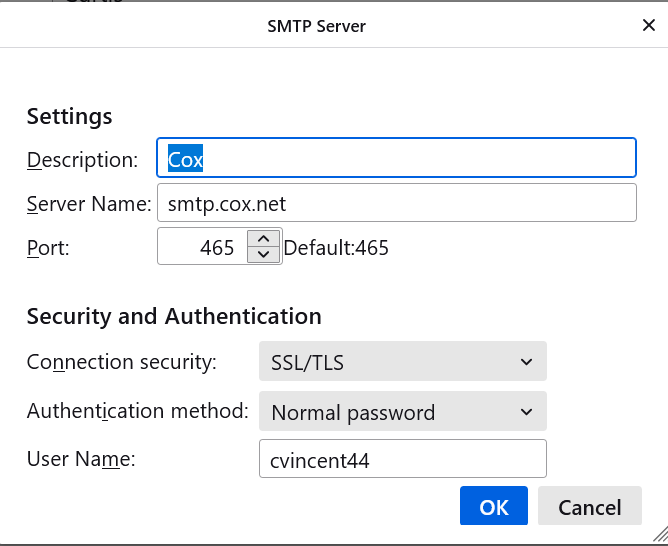The image size is (668, 546).
Task: Click the Authentication method label
Action: tap(137, 411)
